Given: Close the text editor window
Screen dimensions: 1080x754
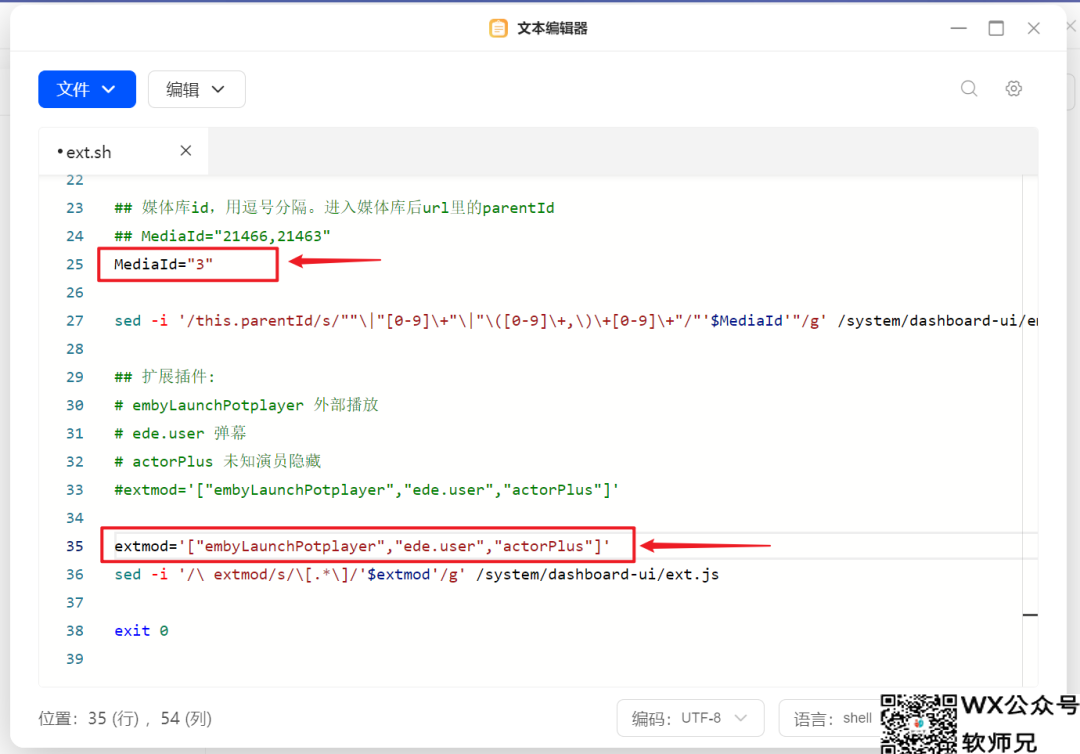Looking at the screenshot, I should pyautogui.click(x=1033, y=28).
